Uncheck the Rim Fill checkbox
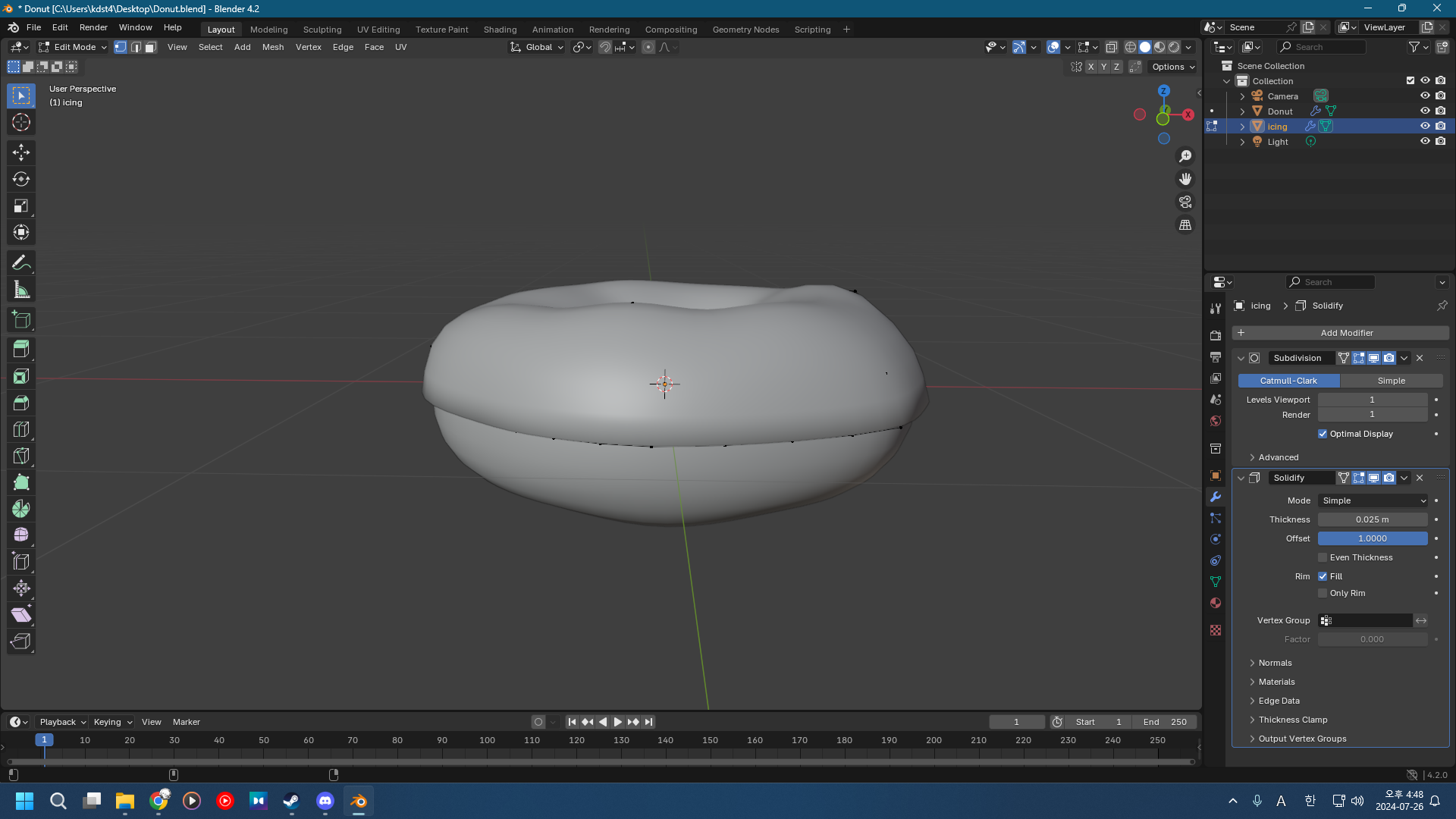The width and height of the screenshot is (1456, 819). pyautogui.click(x=1323, y=576)
